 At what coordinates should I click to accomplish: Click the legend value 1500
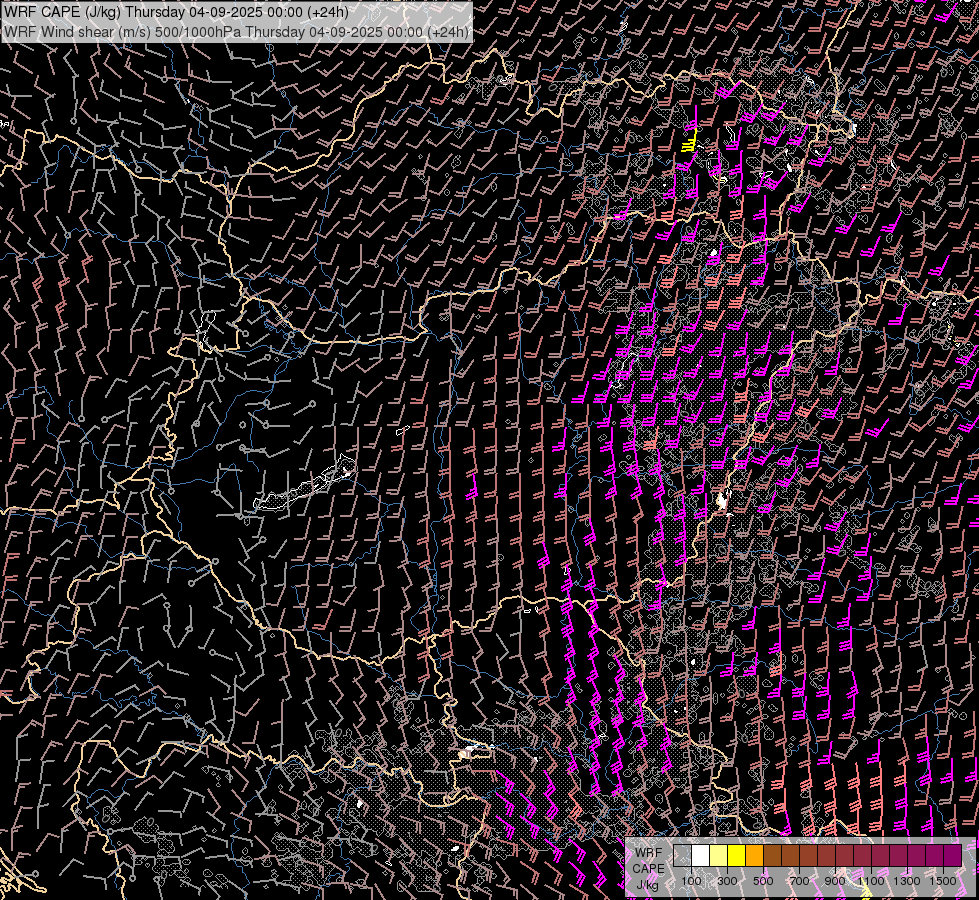(943, 881)
